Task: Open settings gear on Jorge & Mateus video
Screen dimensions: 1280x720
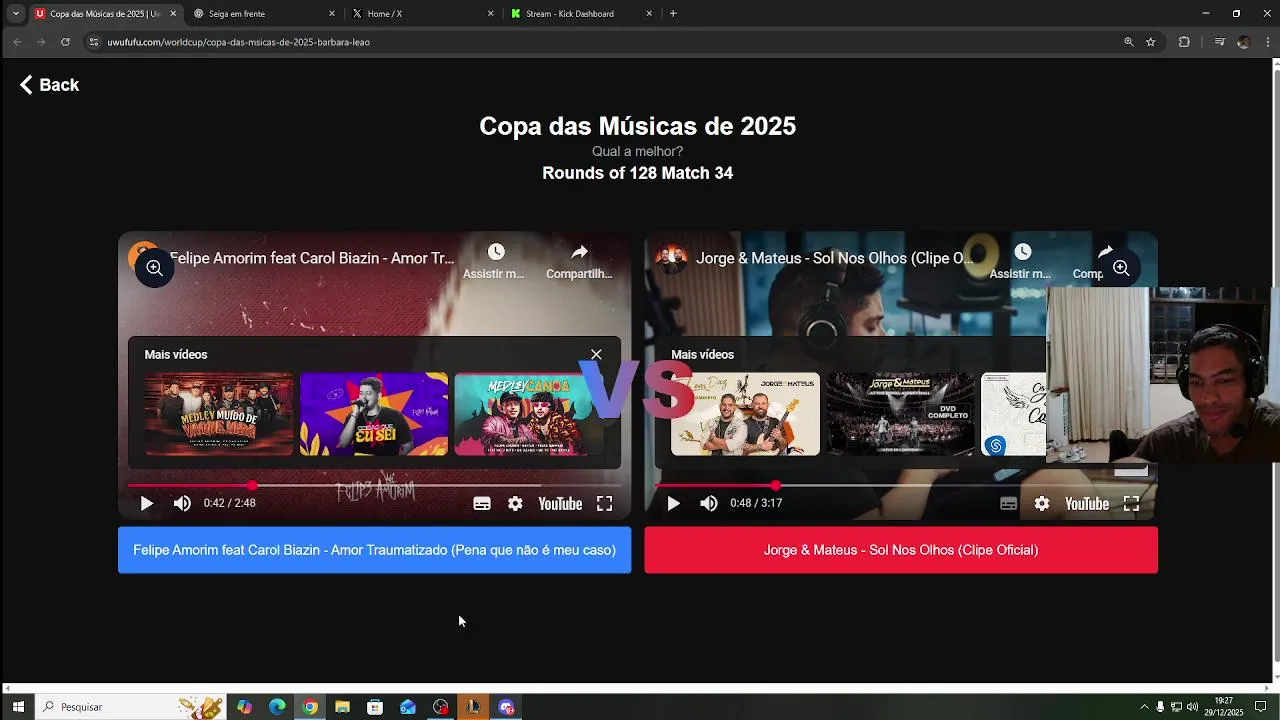Action: pos(1042,504)
